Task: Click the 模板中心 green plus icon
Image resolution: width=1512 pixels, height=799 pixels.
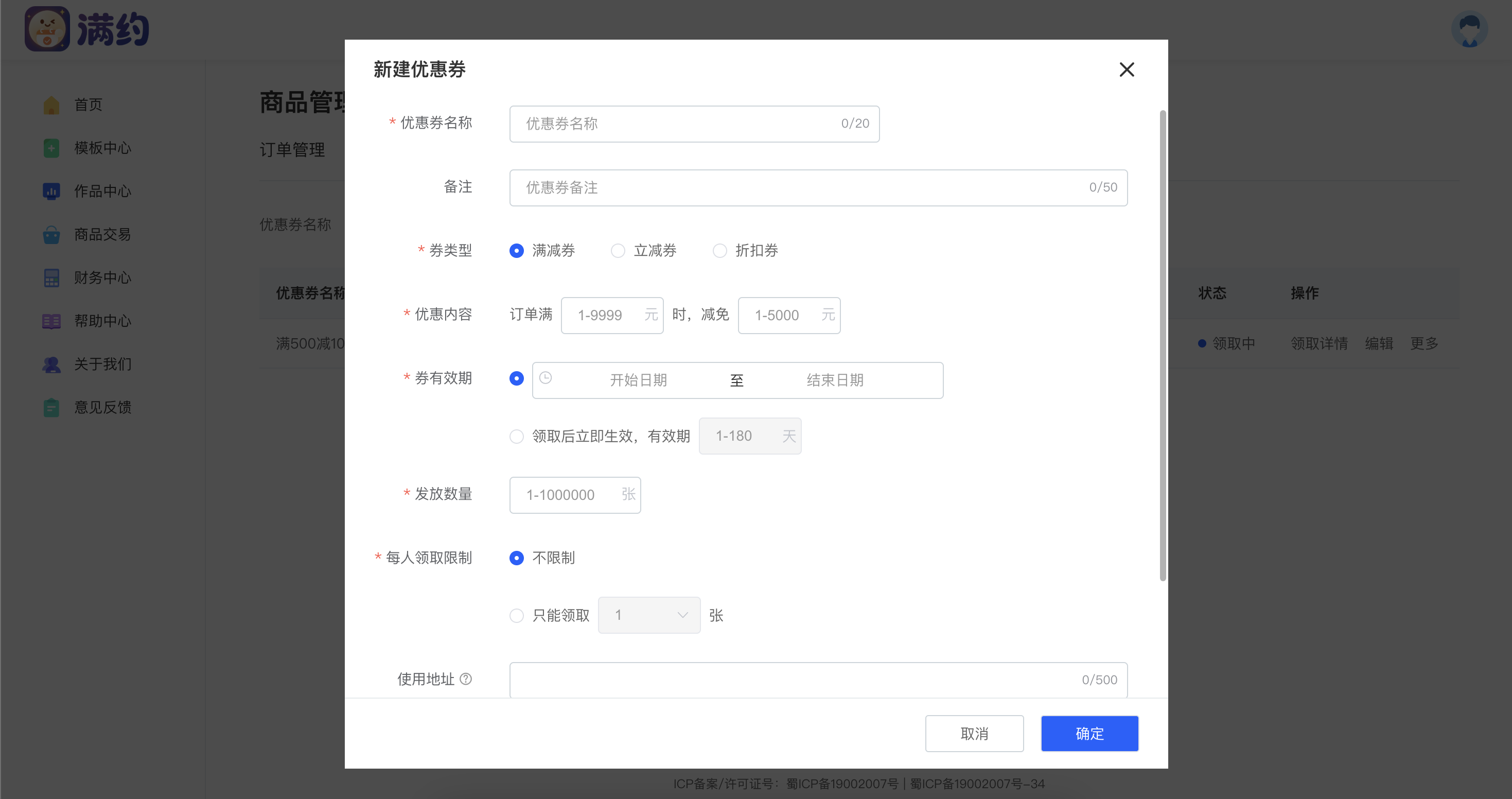Action: (x=51, y=148)
